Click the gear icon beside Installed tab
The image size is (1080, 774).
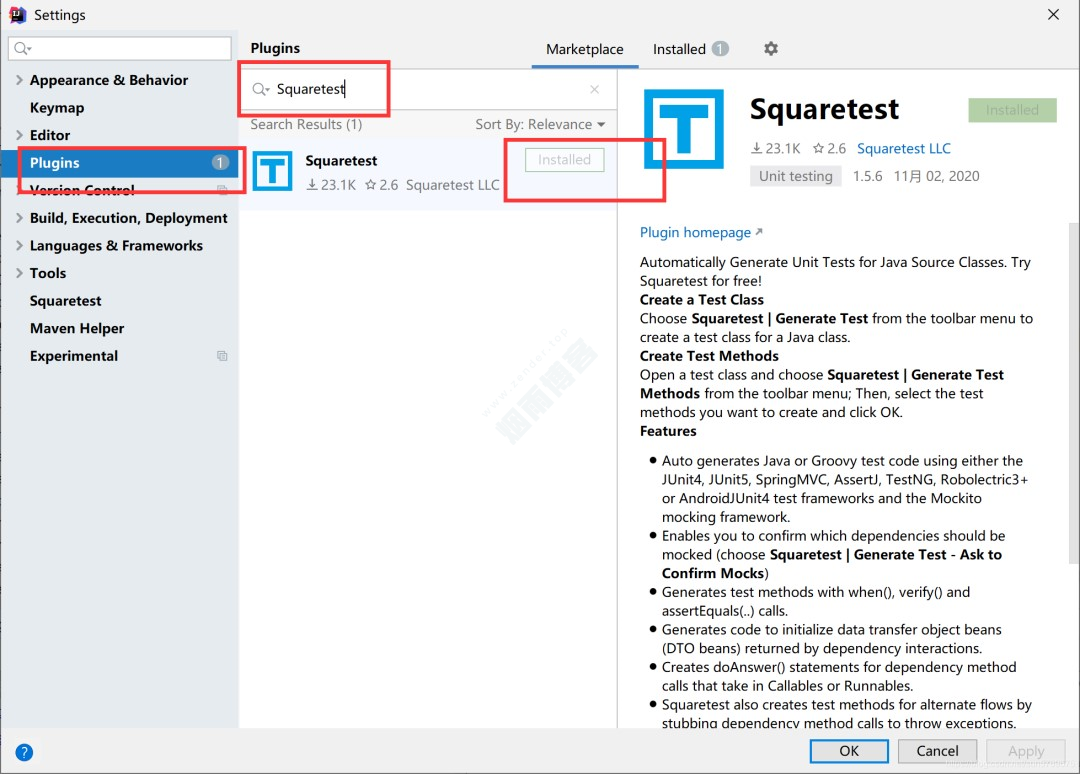[770, 49]
